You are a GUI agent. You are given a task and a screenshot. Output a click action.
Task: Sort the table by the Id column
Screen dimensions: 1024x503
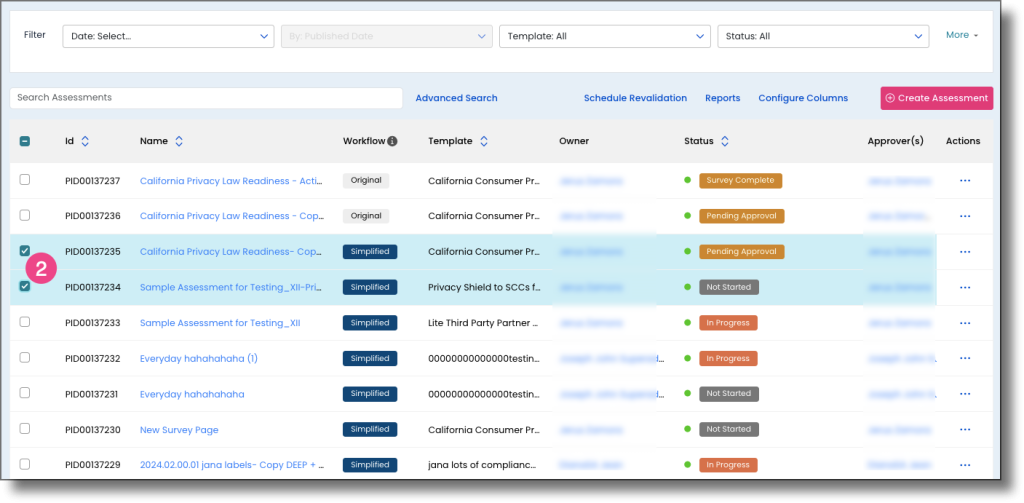pos(85,141)
